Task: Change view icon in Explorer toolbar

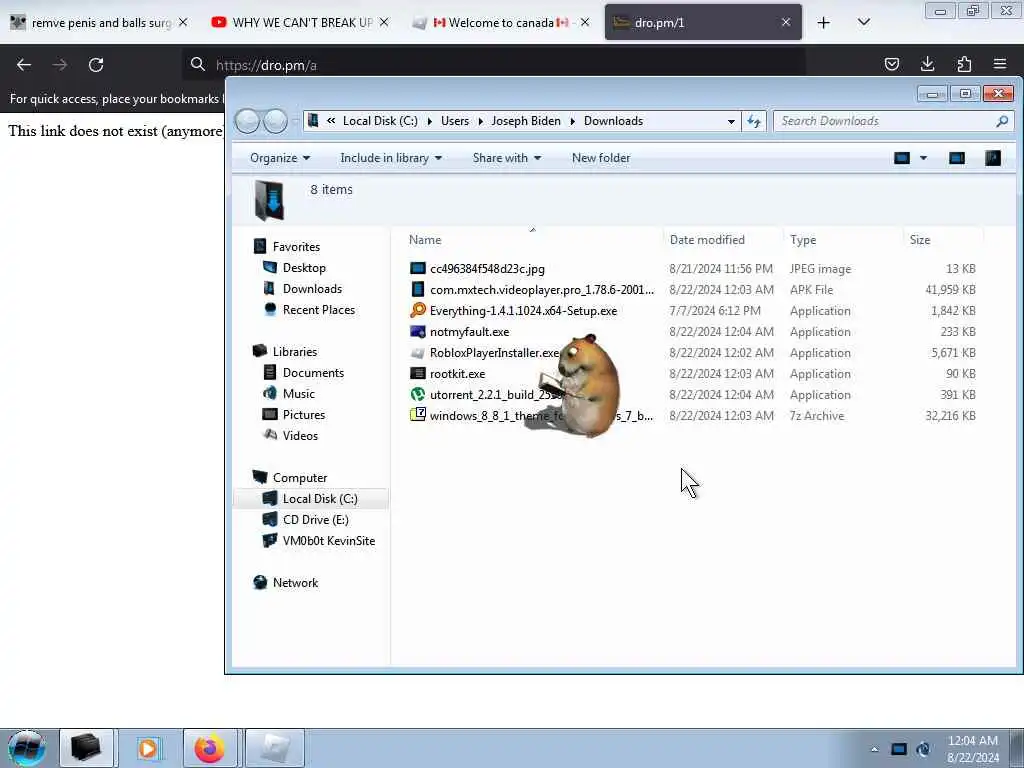Action: pos(902,158)
